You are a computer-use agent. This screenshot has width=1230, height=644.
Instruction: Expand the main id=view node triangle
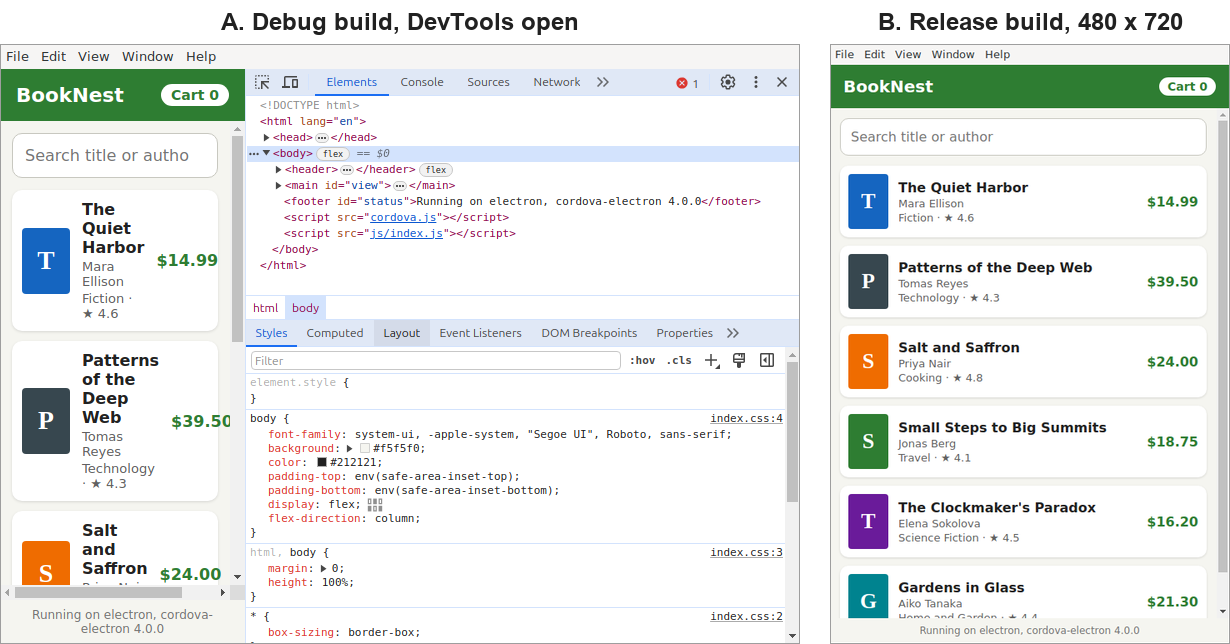(x=279, y=185)
